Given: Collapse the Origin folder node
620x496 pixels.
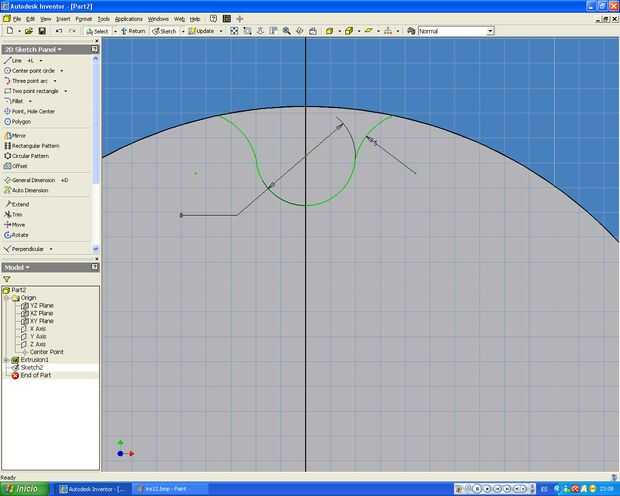Looking at the screenshot, I should tap(6, 298).
